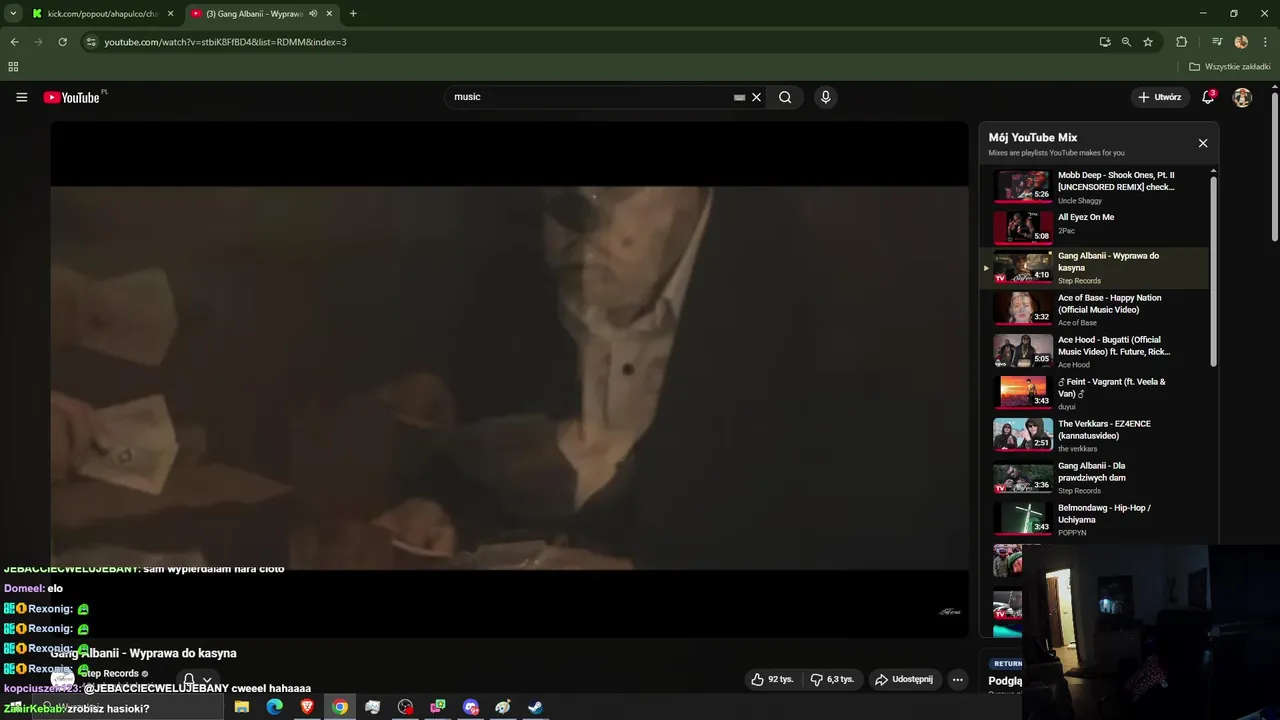Reload the page with refresh icon
The height and width of the screenshot is (720, 1280).
[62, 42]
